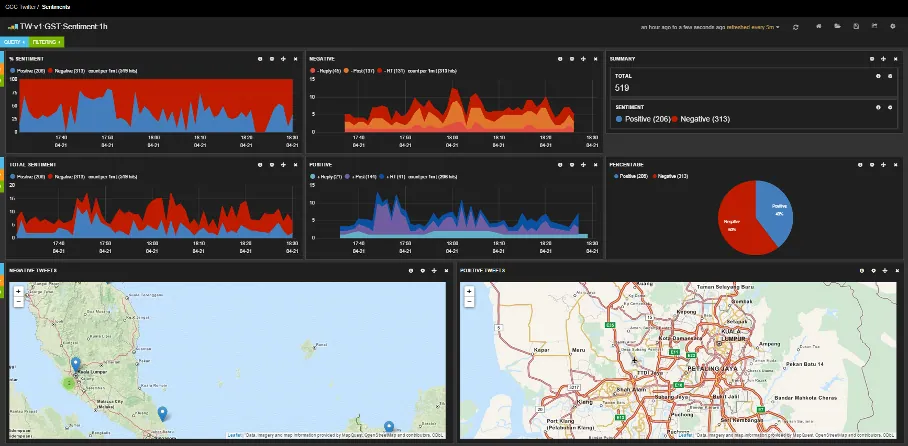Image resolution: width=908 pixels, height=446 pixels.
Task: Open Leaflet link on Positive Tweets map
Action: (685, 434)
